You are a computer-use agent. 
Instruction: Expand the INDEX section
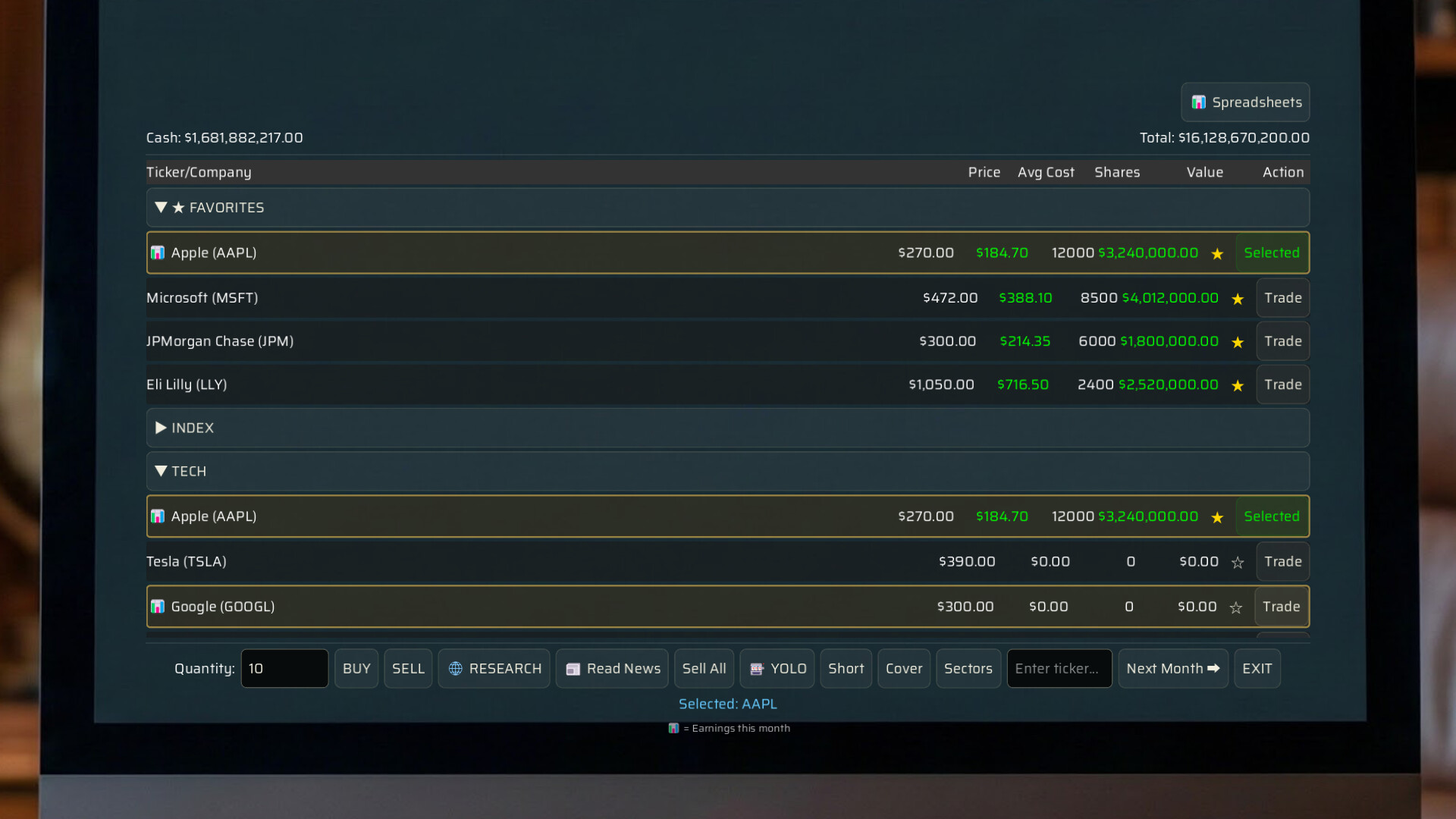pyautogui.click(x=727, y=428)
